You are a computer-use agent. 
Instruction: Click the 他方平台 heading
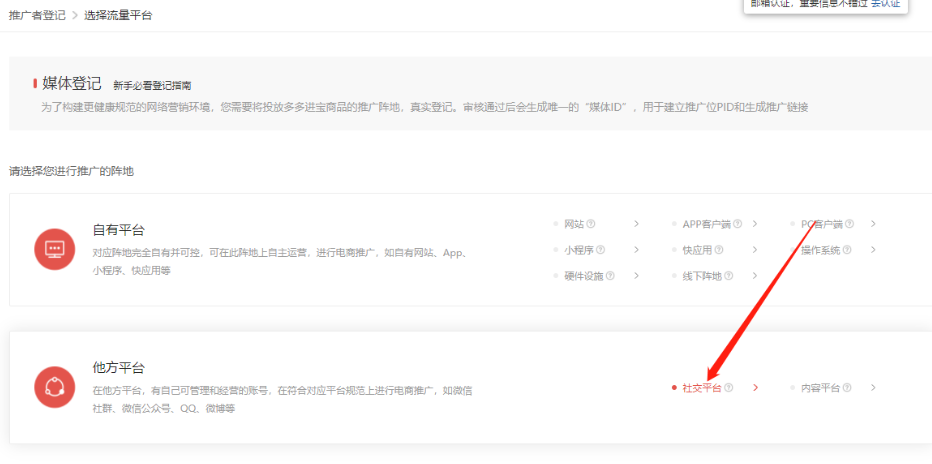pyautogui.click(x=119, y=368)
